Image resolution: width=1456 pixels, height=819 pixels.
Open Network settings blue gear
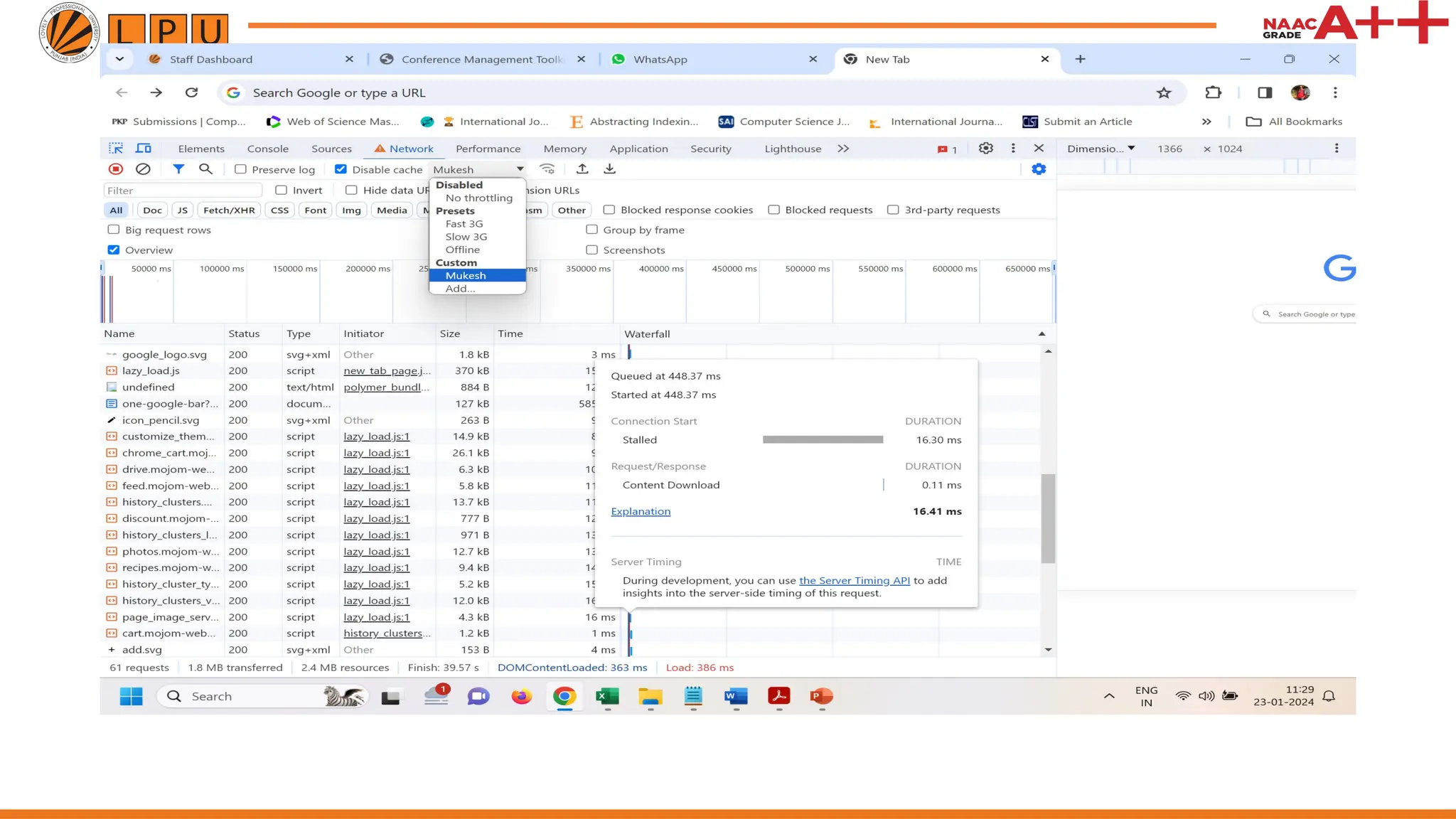1039,169
